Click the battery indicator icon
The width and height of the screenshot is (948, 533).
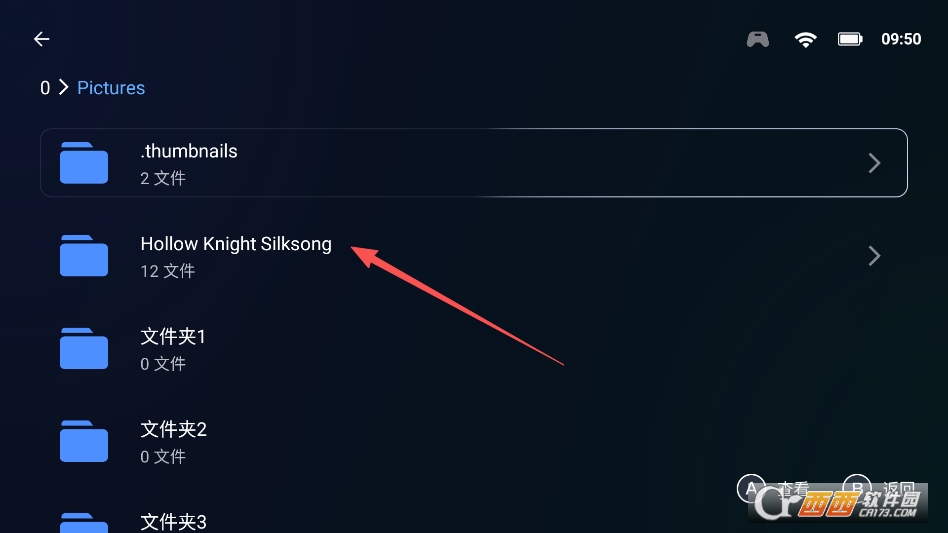tap(850, 39)
